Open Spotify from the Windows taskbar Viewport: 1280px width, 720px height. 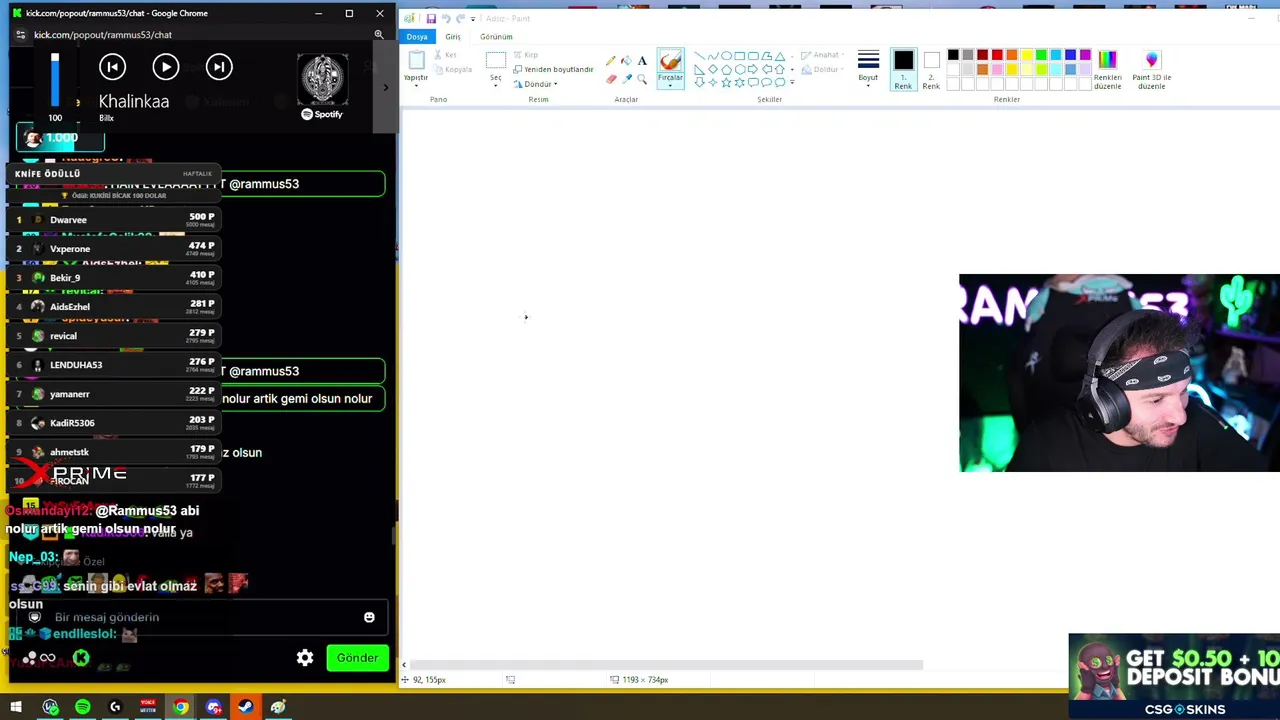click(83, 707)
